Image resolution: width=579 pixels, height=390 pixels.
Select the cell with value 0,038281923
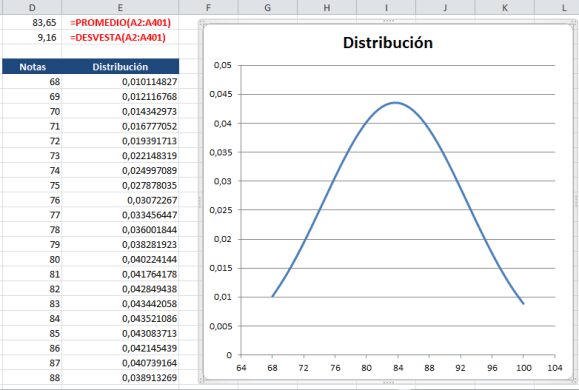click(x=120, y=244)
